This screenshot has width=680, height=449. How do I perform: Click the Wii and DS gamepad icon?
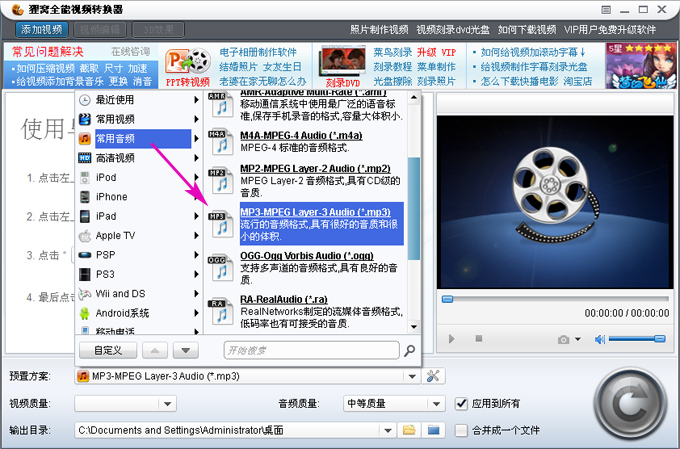point(85,294)
